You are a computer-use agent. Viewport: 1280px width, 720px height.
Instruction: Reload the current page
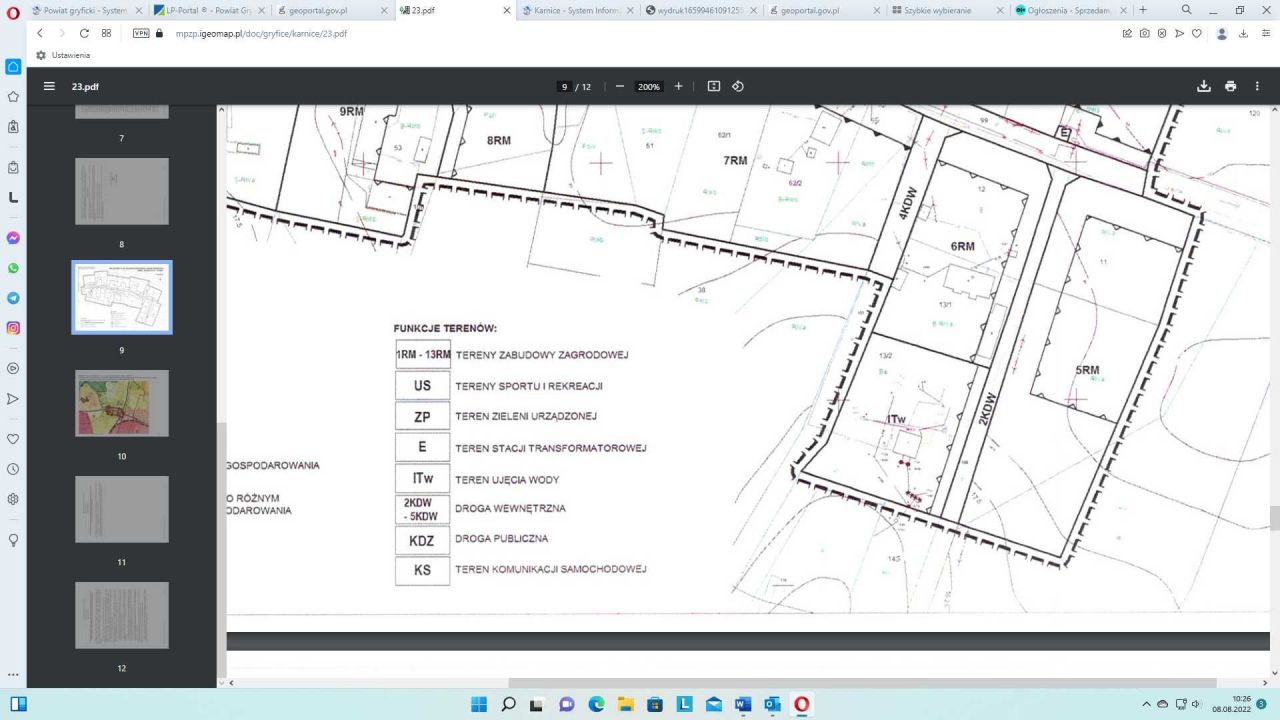pyautogui.click(x=84, y=33)
